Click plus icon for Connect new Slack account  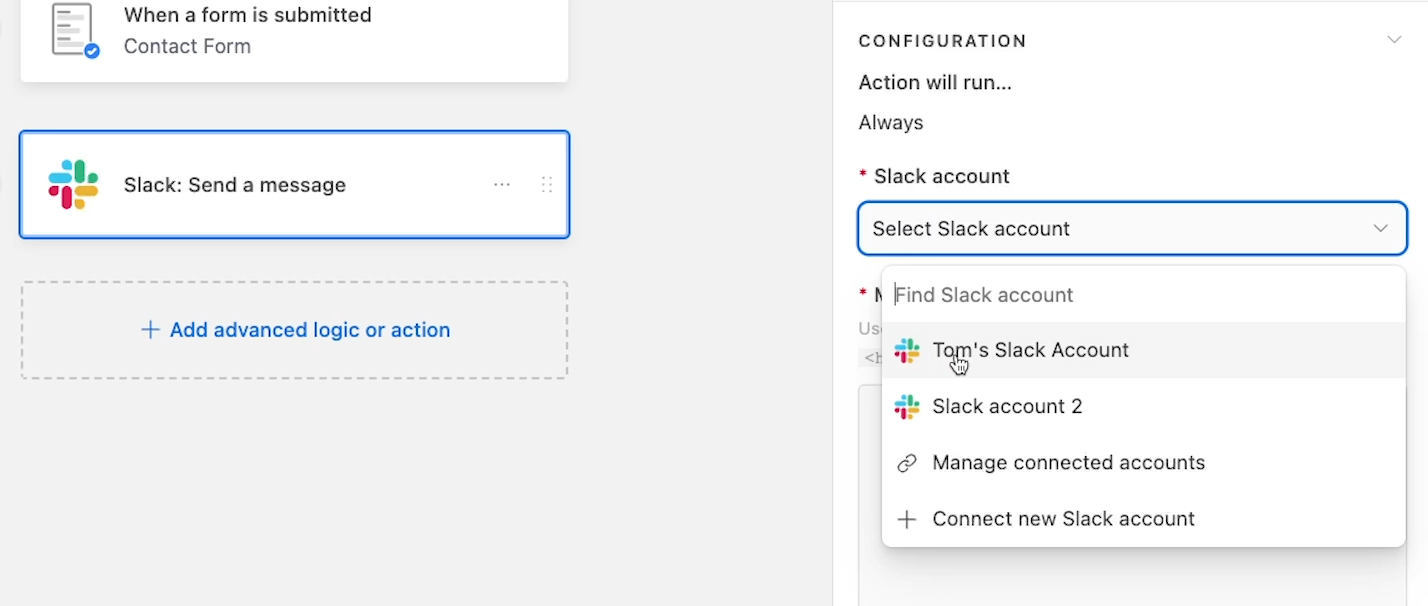907,519
